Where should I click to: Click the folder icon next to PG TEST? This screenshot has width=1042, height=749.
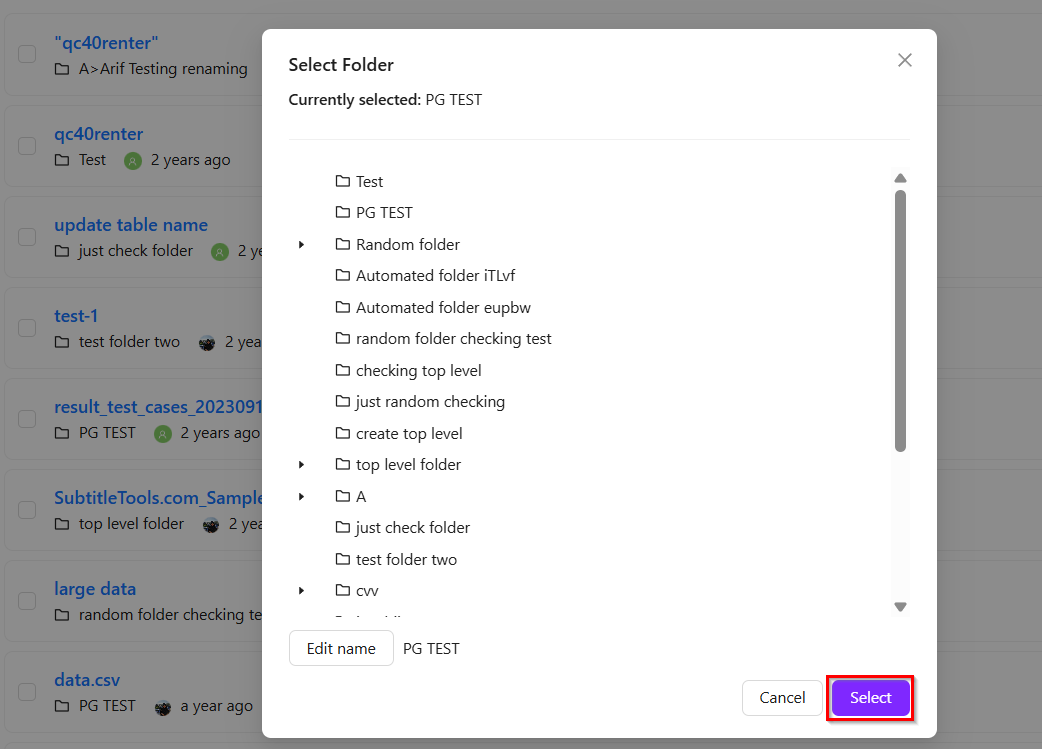(x=343, y=213)
